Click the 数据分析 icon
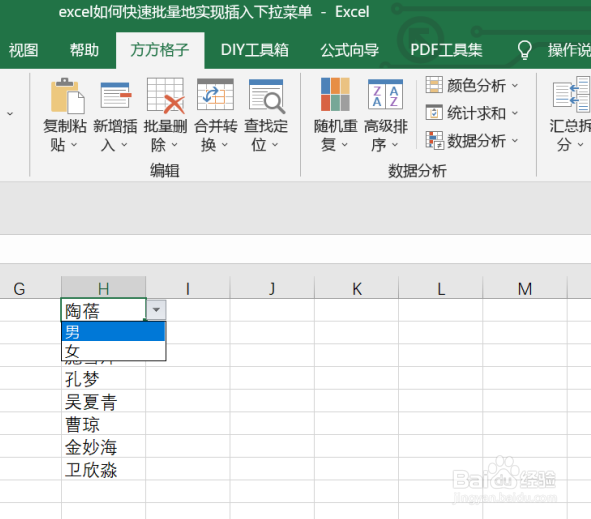Image resolution: width=591 pixels, height=519 pixels. point(434,140)
